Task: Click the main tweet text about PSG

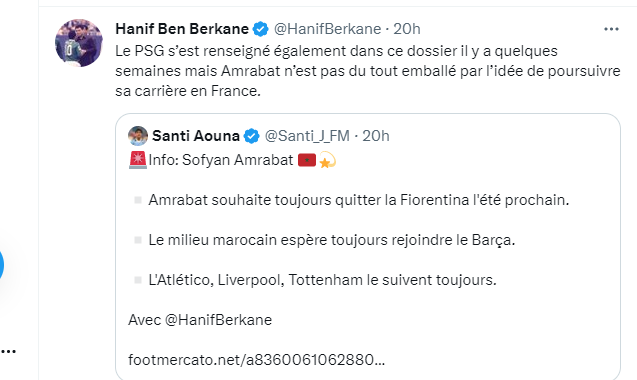Action: pos(368,71)
